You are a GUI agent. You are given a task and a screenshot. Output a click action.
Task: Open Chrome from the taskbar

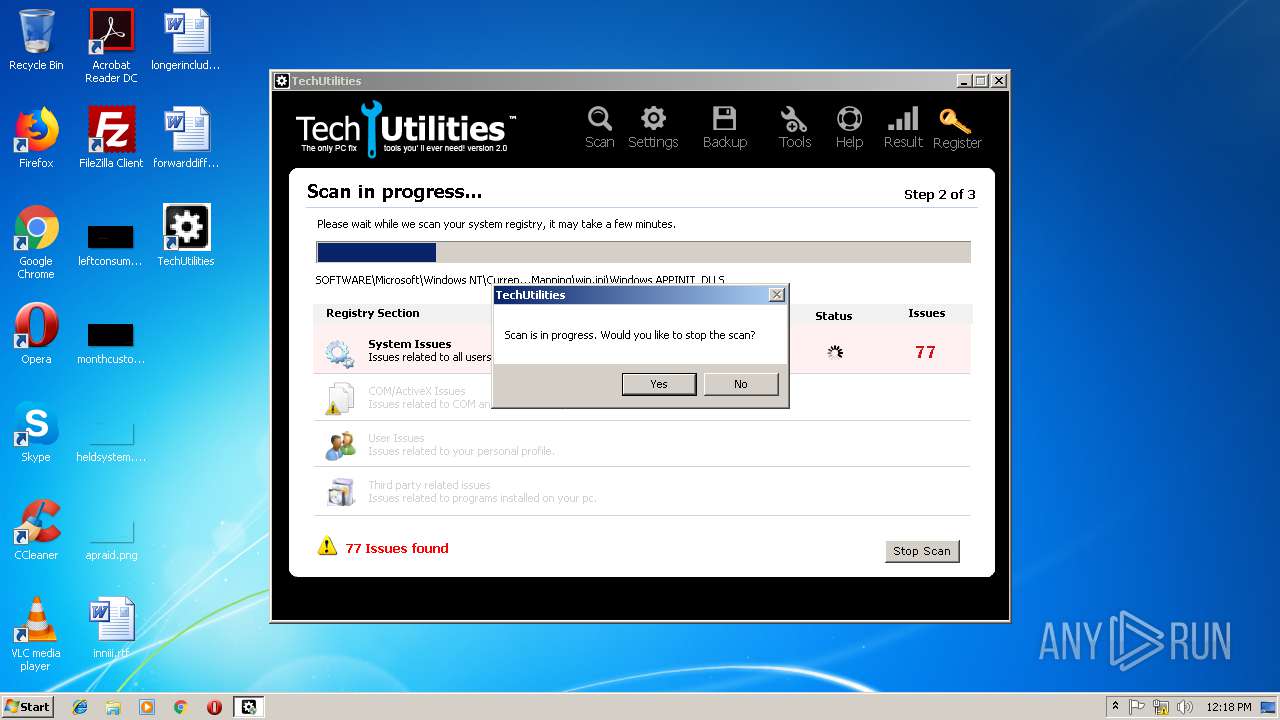(x=180, y=707)
